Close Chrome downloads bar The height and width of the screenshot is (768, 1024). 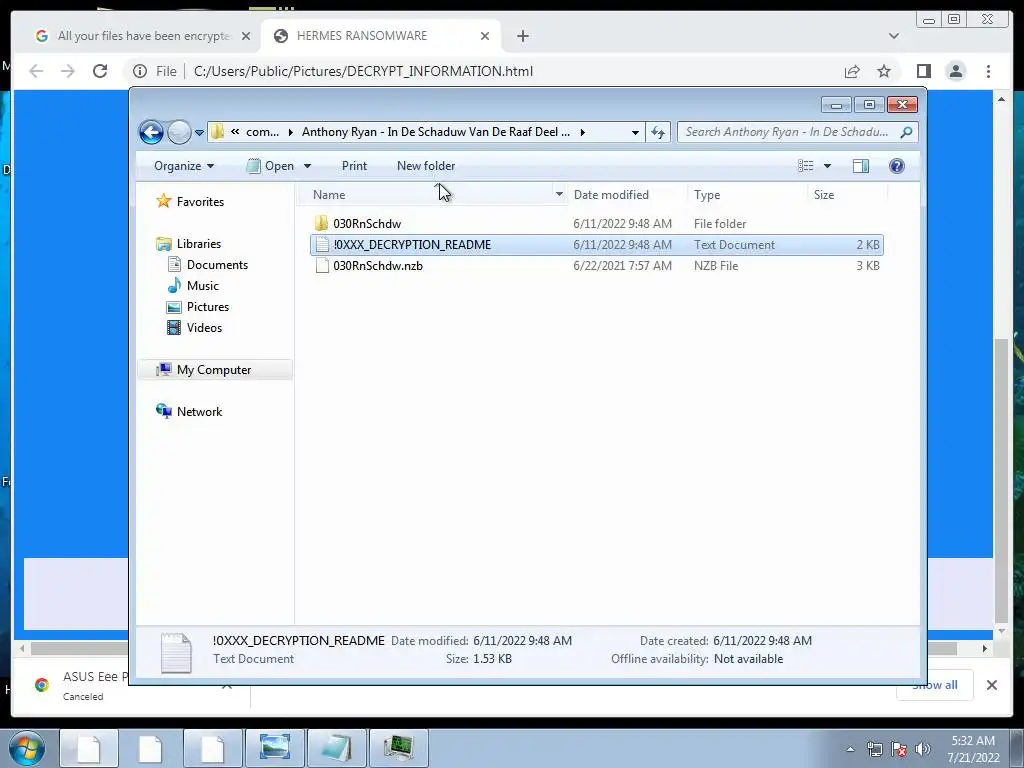[x=991, y=685]
